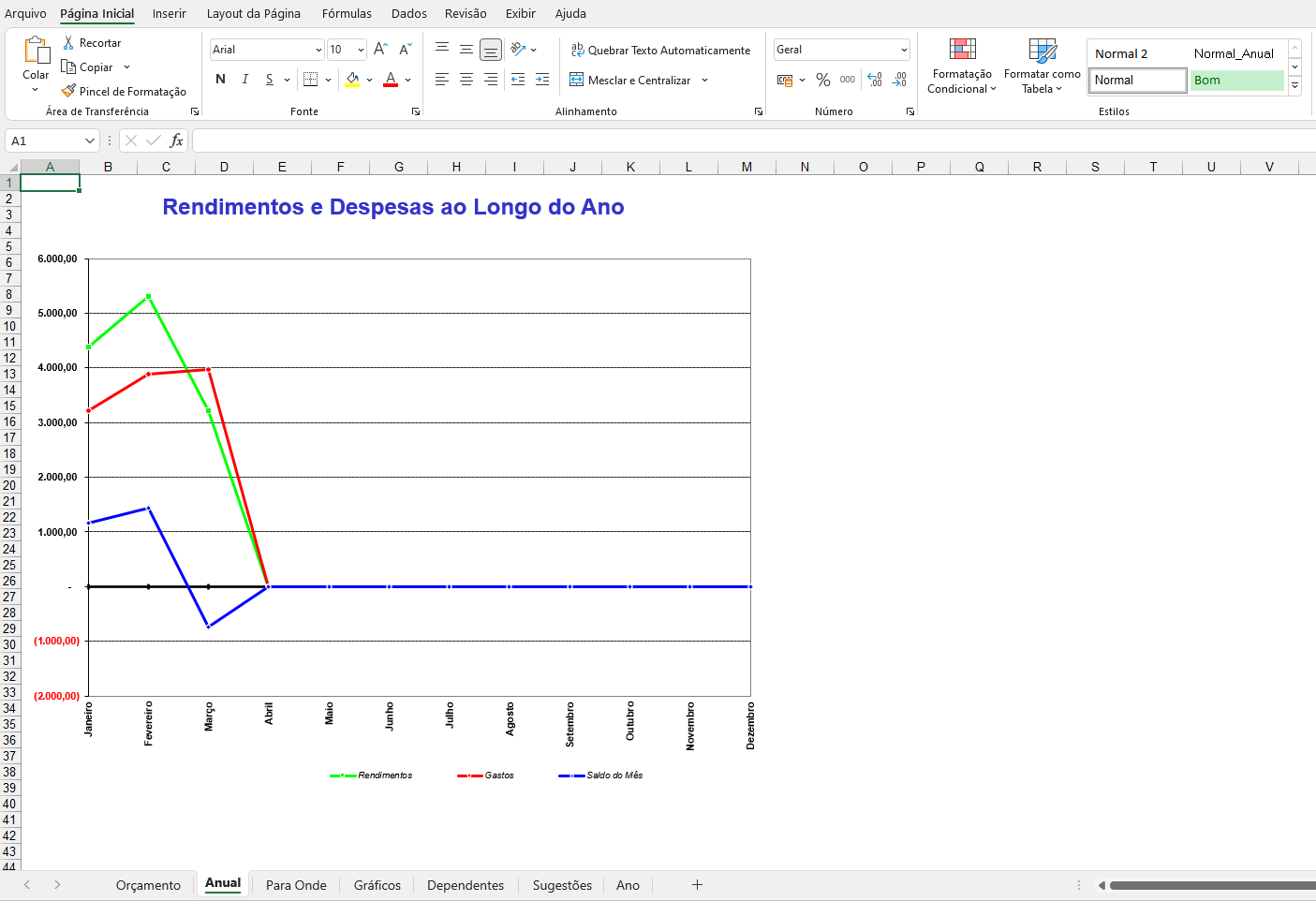This screenshot has height=901, width=1316.
Task: Open the Mesclar e Centralizar dropdown arrow
Action: pos(704,81)
